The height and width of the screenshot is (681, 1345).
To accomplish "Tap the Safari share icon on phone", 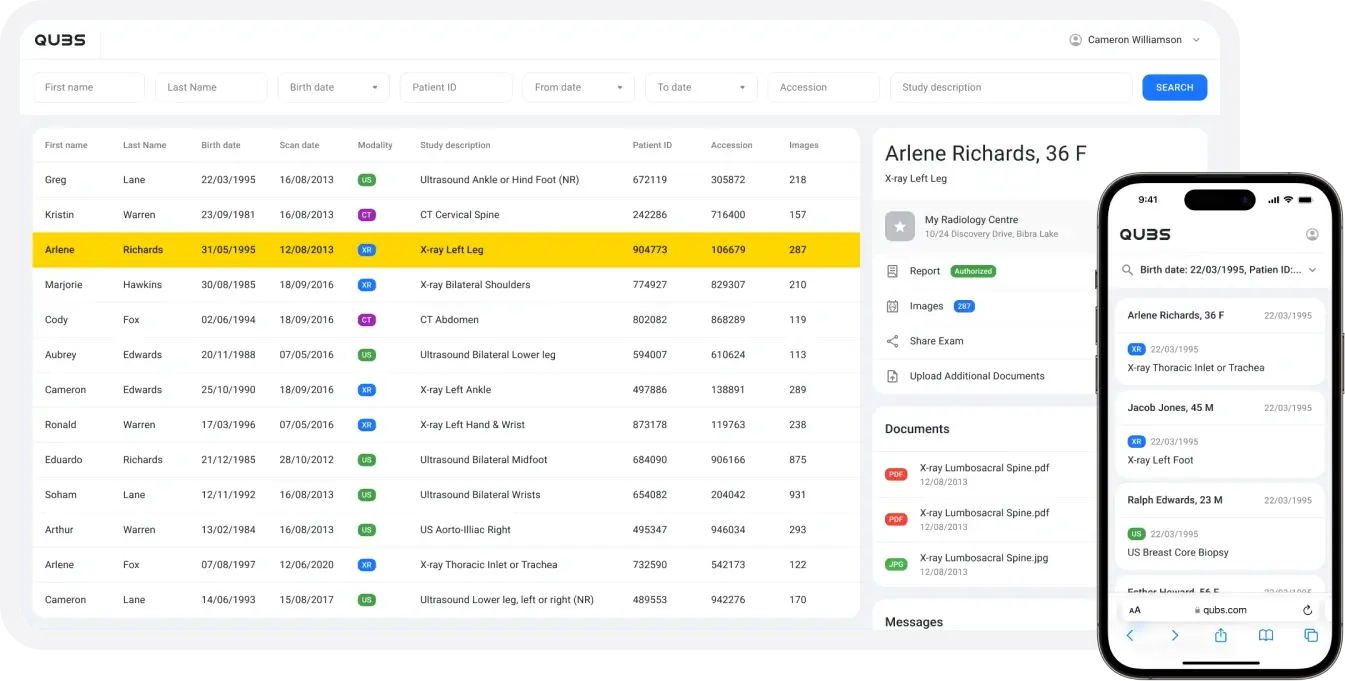I will [x=1220, y=635].
